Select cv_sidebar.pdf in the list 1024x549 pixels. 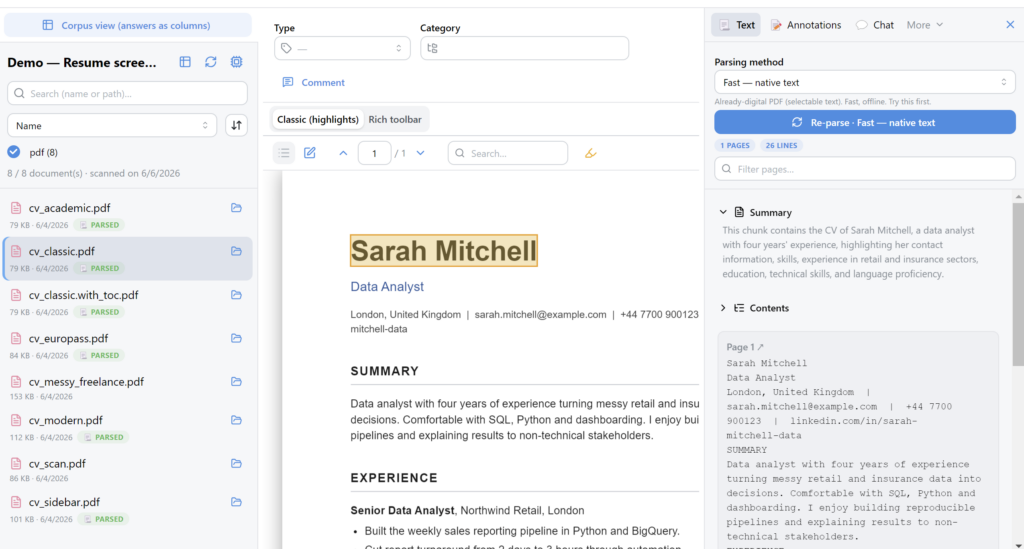pos(127,510)
